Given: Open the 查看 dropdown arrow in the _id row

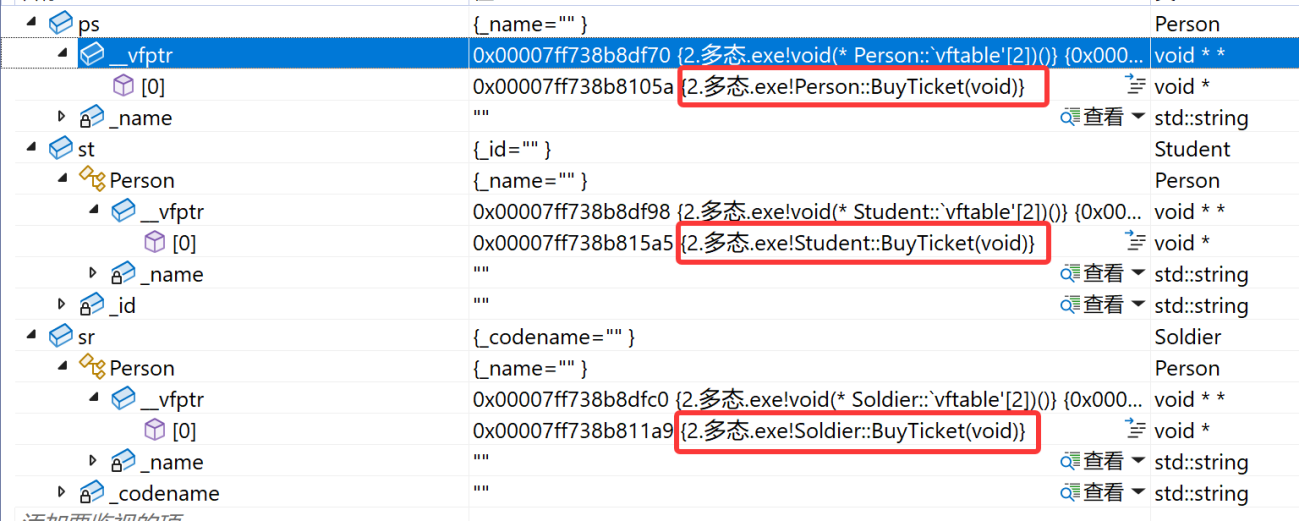Looking at the screenshot, I should click(x=1138, y=304).
